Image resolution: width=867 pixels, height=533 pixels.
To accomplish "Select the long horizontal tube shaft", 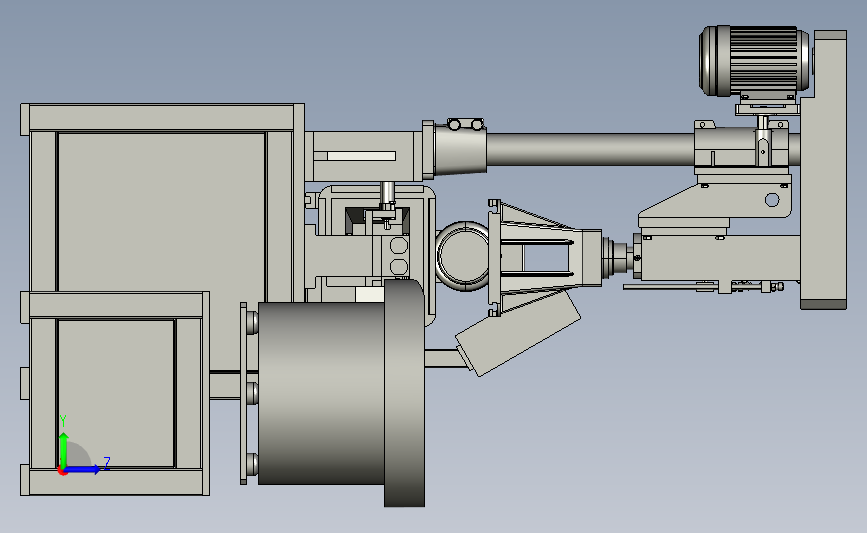I will [x=590, y=149].
